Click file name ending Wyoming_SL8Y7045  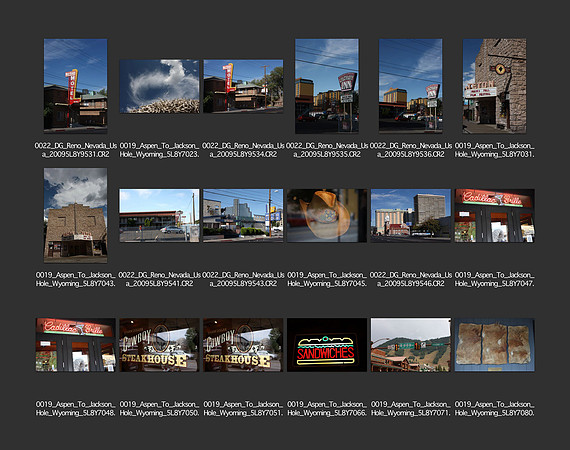click(327, 279)
